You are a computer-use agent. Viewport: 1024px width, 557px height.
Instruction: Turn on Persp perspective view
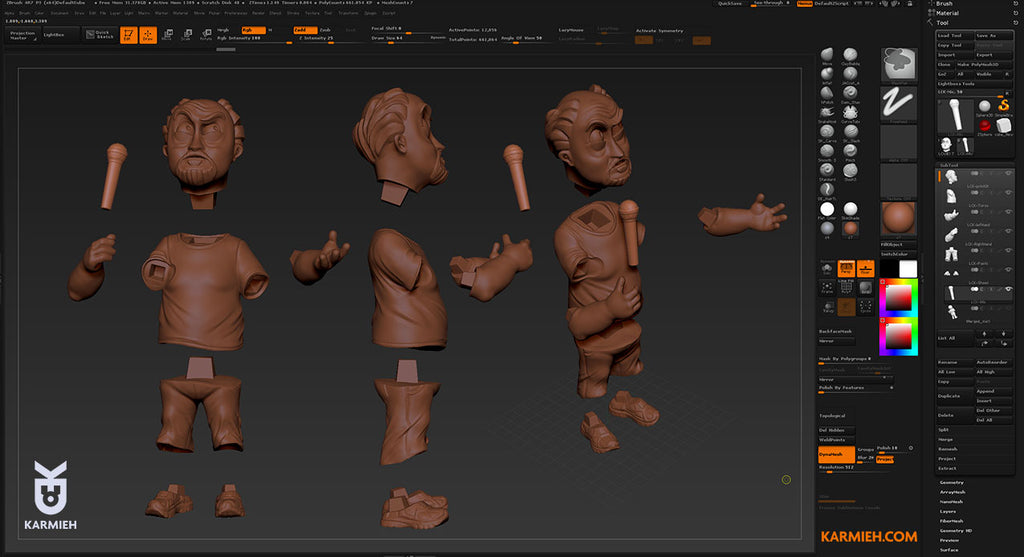(845, 268)
